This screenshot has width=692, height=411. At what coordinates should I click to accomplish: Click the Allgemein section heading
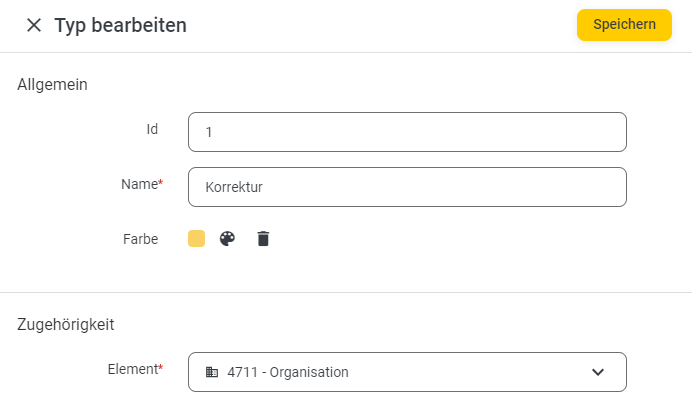52,84
